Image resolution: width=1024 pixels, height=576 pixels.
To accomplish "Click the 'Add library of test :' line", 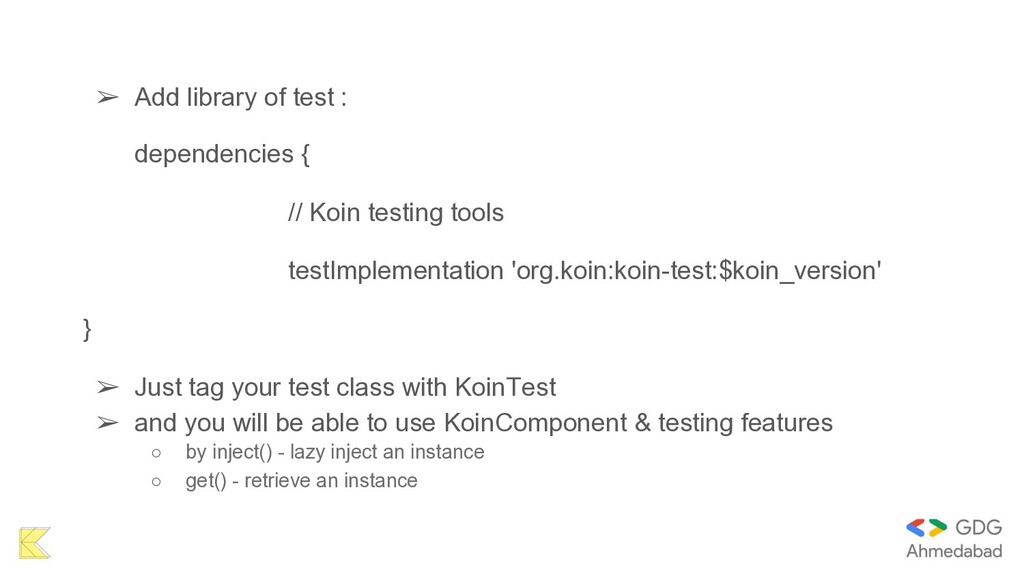I will pos(240,97).
